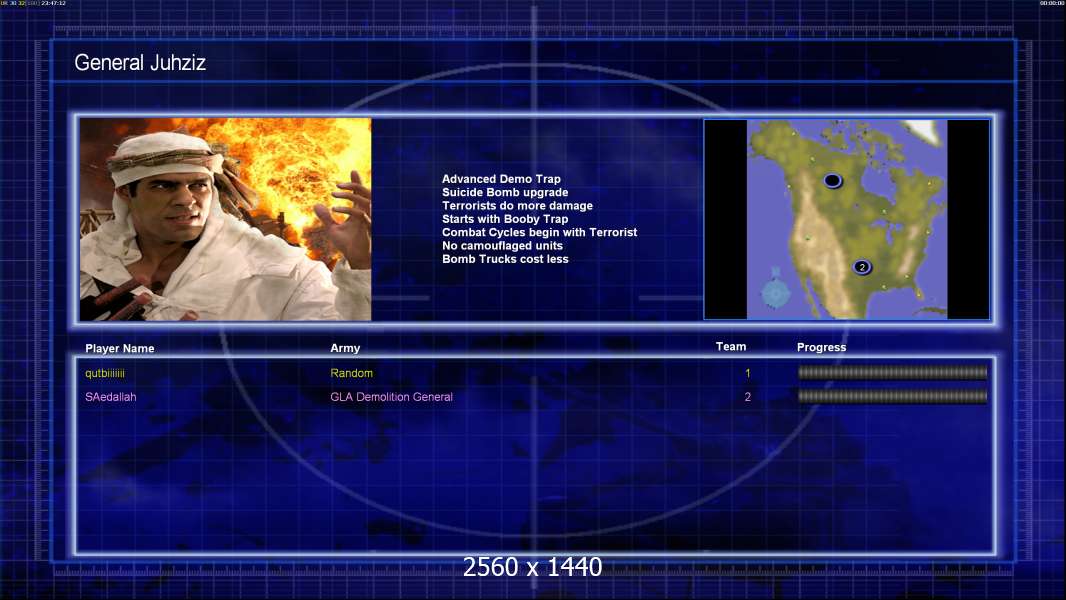Select the Progress column header
The image size is (1066, 600).
point(821,347)
